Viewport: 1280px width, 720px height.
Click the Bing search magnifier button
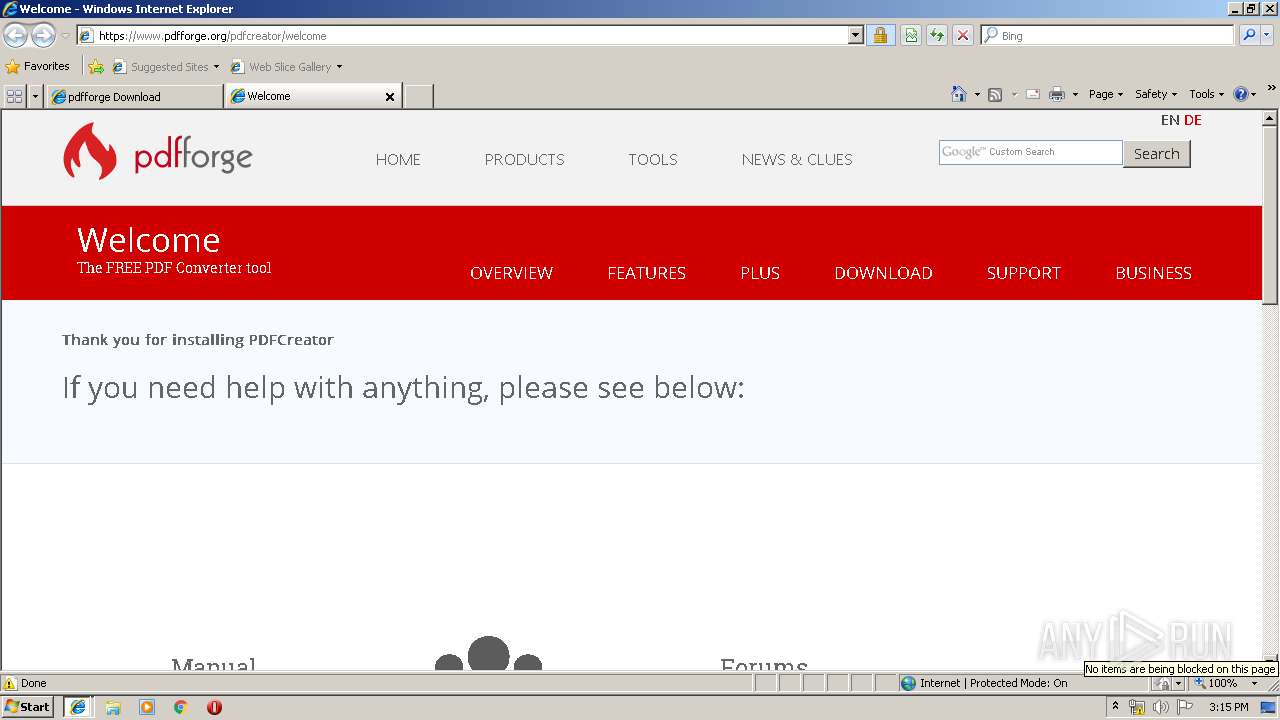coord(1249,36)
